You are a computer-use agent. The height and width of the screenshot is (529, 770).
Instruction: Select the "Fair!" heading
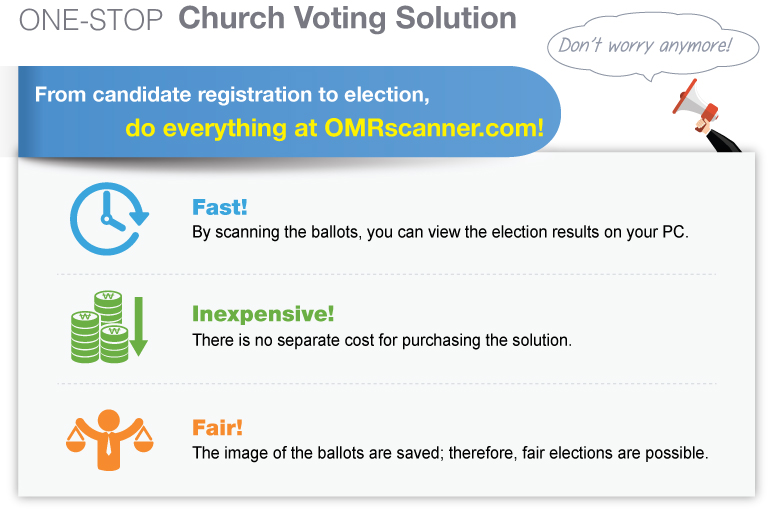[x=217, y=428]
